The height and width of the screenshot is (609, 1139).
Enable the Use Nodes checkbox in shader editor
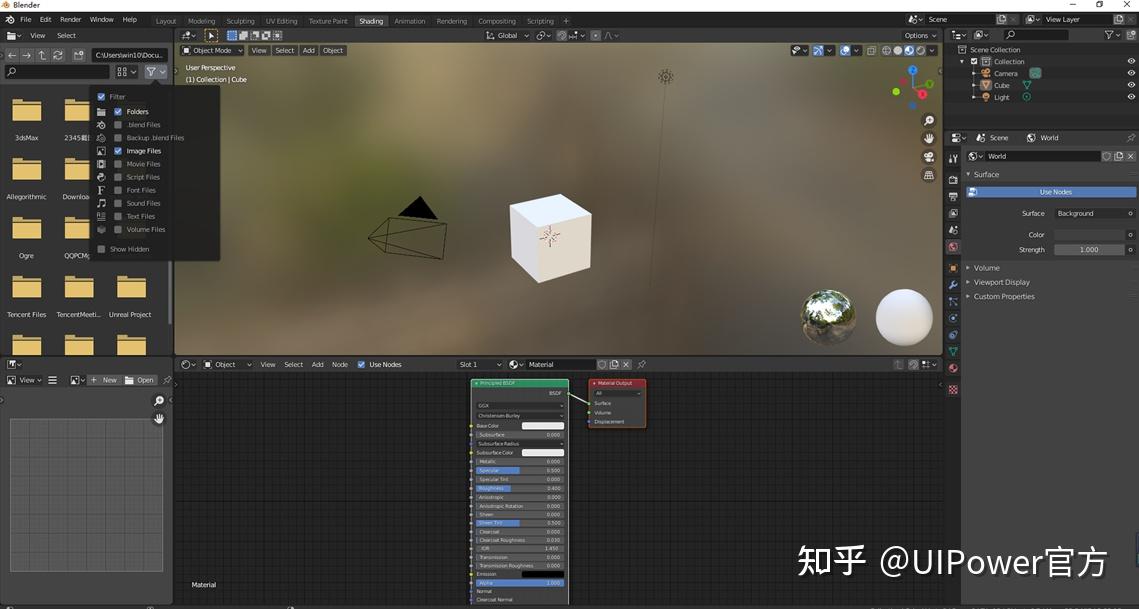(x=362, y=364)
